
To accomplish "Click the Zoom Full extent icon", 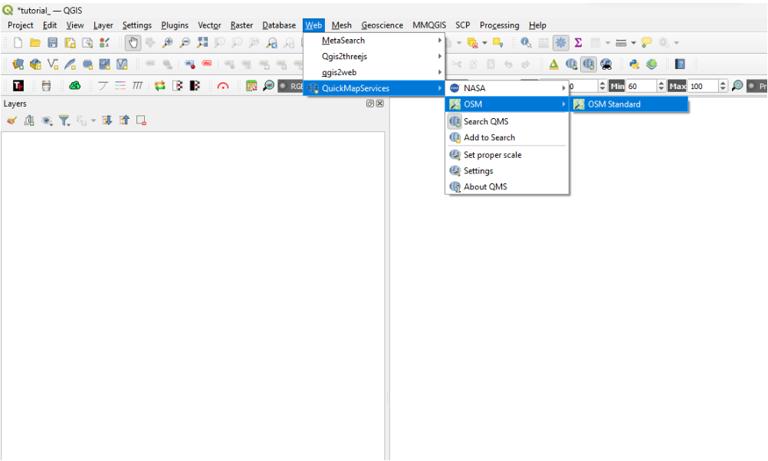I will tap(202, 43).
